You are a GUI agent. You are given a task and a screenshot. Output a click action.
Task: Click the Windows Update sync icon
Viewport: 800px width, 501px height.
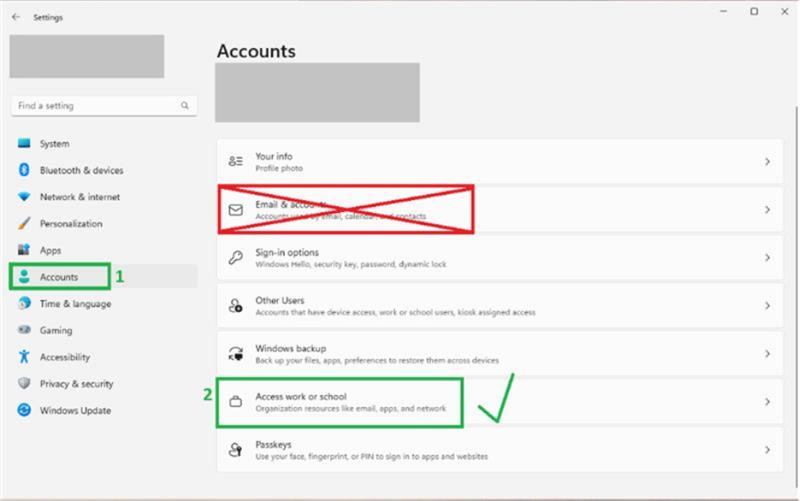24,410
